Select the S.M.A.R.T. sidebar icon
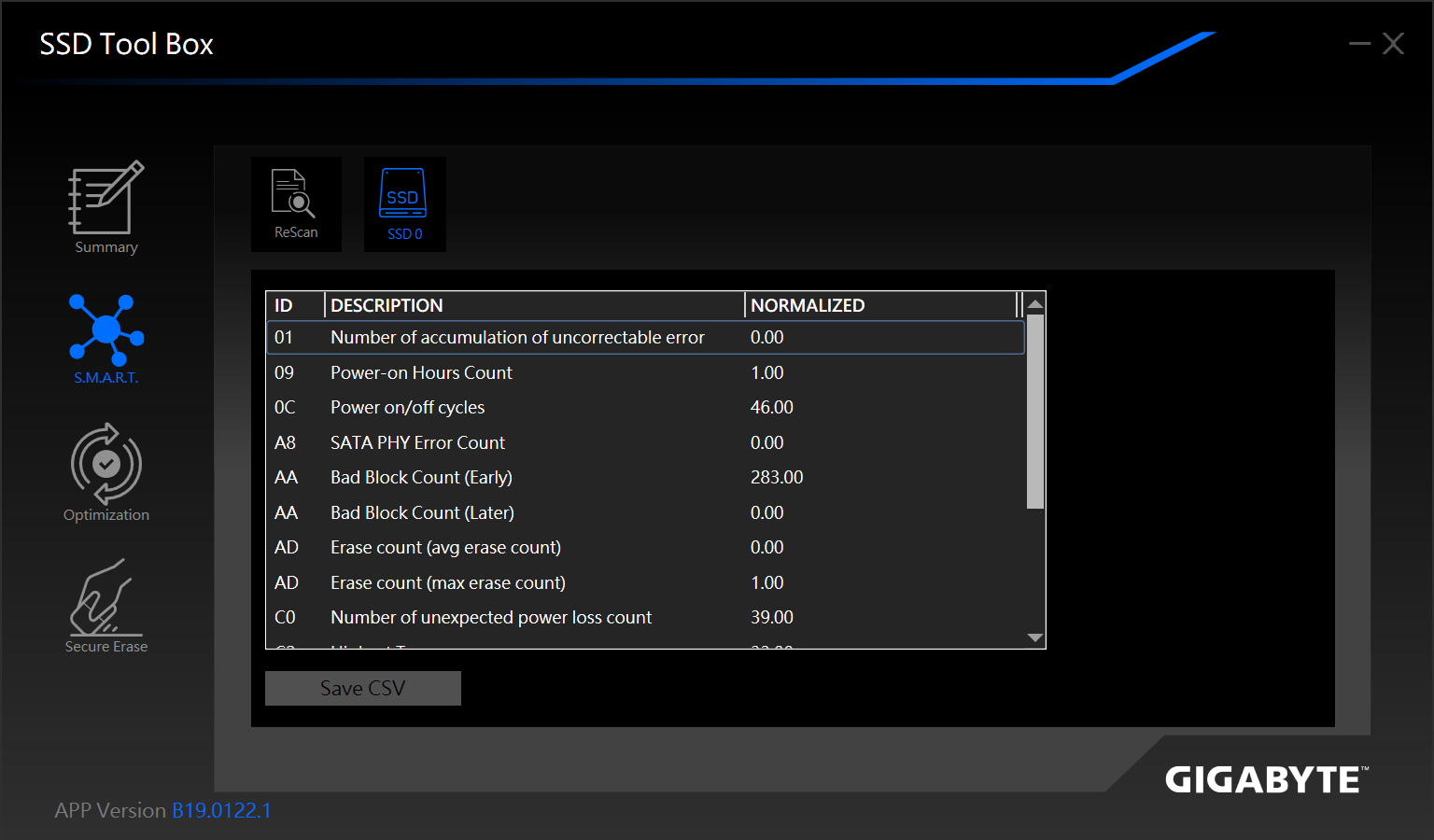Viewport: 1434px width, 840px height. point(106,338)
